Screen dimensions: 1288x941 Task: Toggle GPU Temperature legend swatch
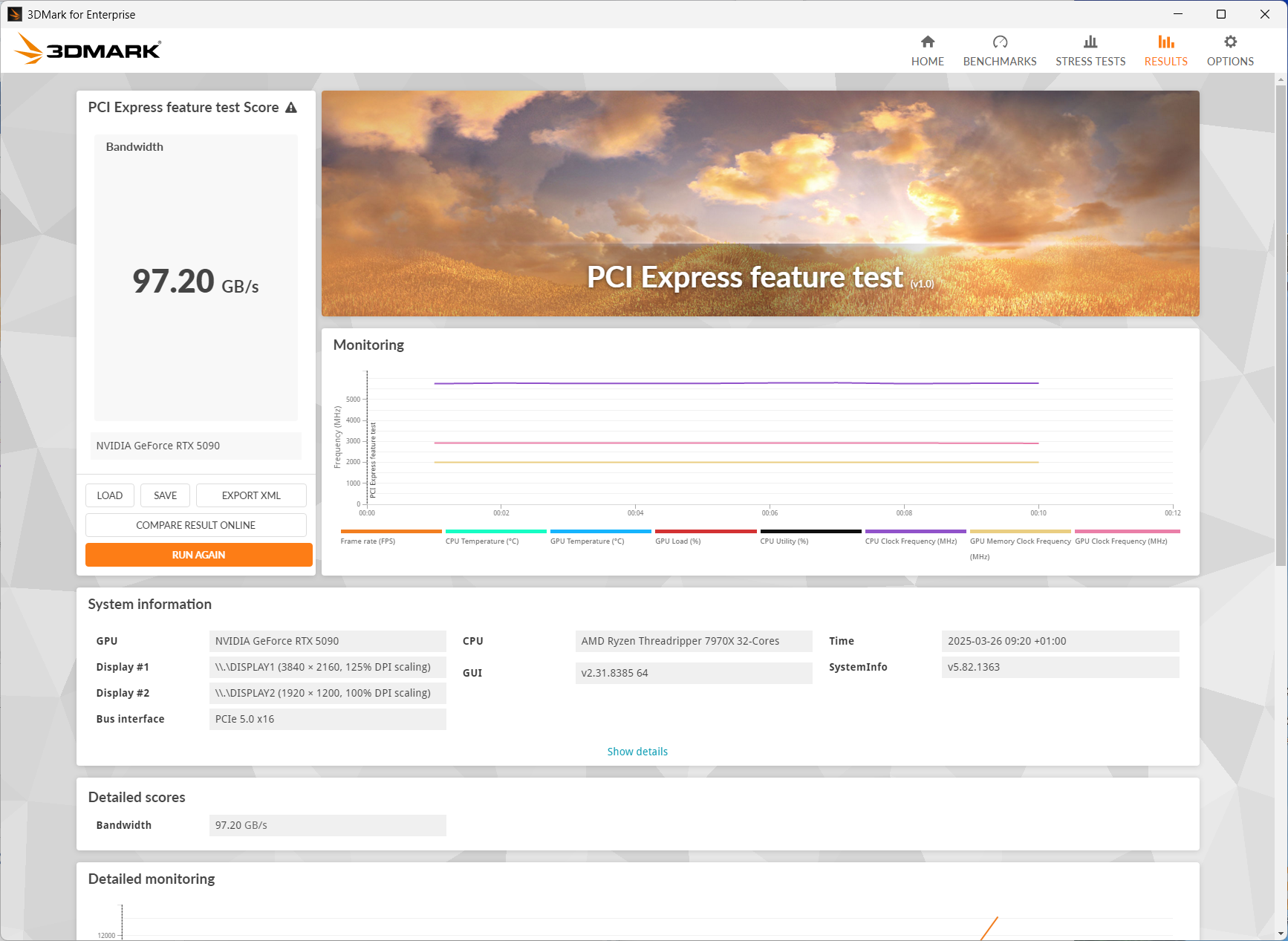coord(601,532)
